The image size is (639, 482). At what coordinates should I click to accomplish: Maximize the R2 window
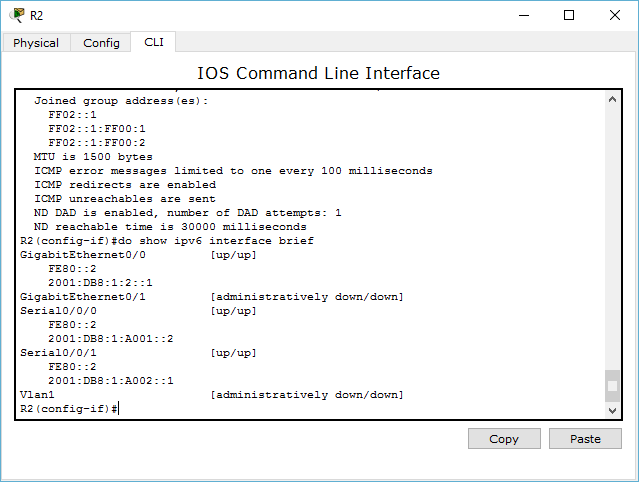569,15
